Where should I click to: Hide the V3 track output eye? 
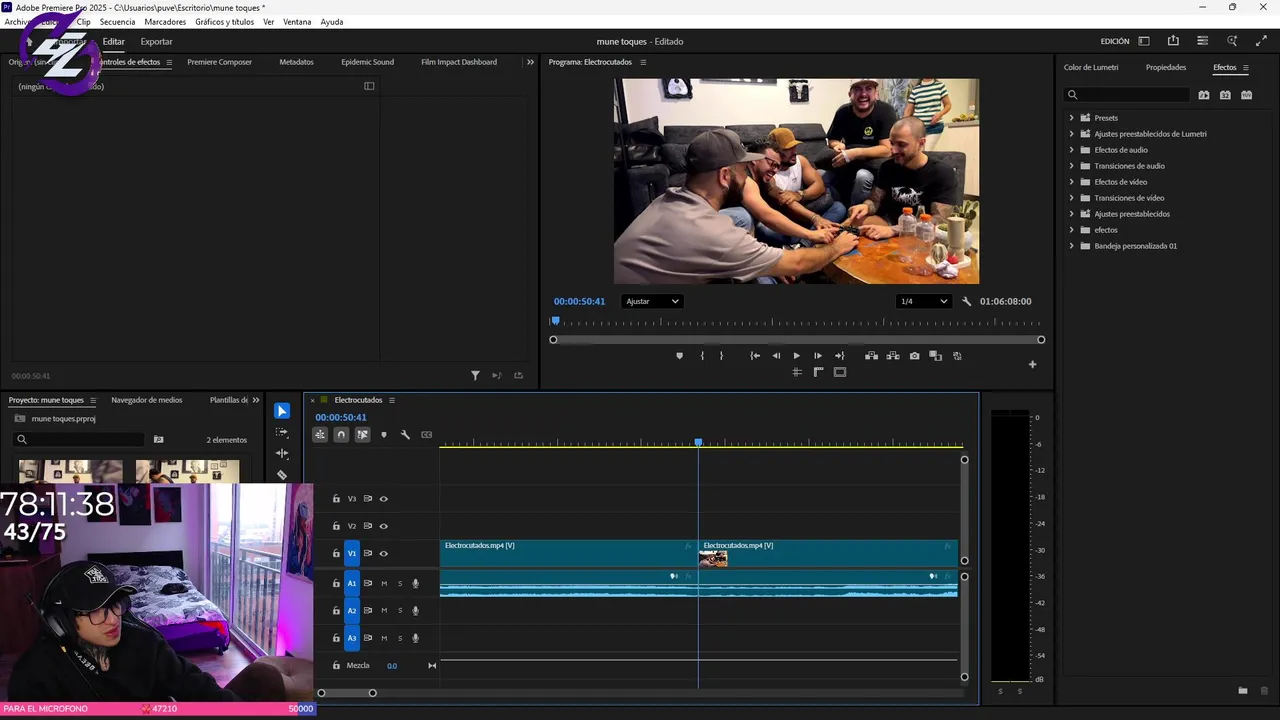(x=383, y=499)
